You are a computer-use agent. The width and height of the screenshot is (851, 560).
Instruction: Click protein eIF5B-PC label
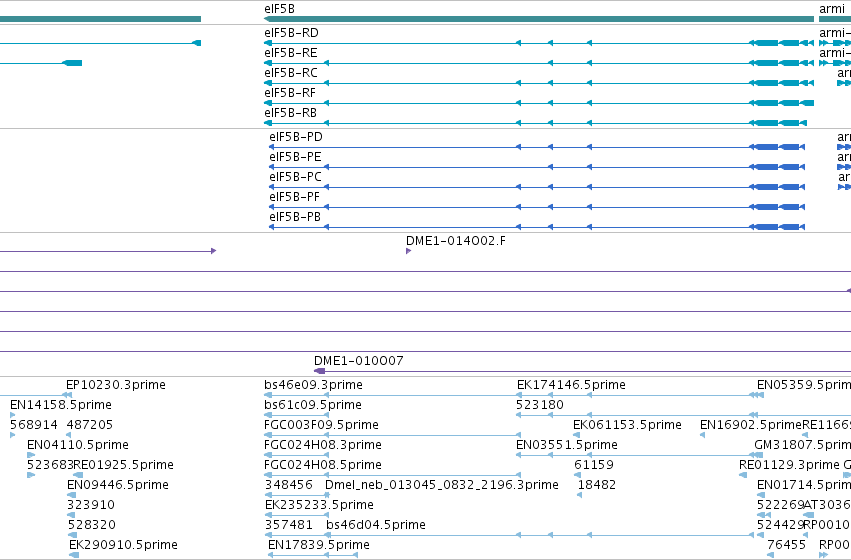[x=295, y=177]
